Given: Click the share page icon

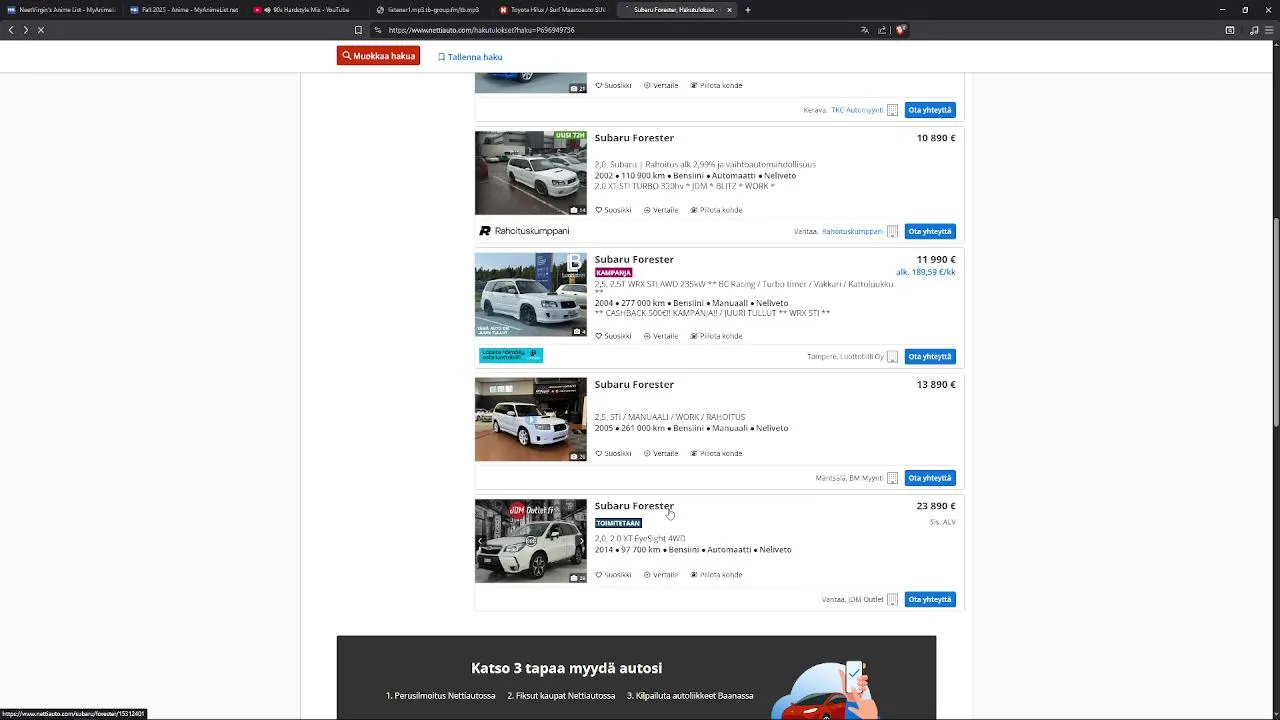Looking at the screenshot, I should [882, 30].
